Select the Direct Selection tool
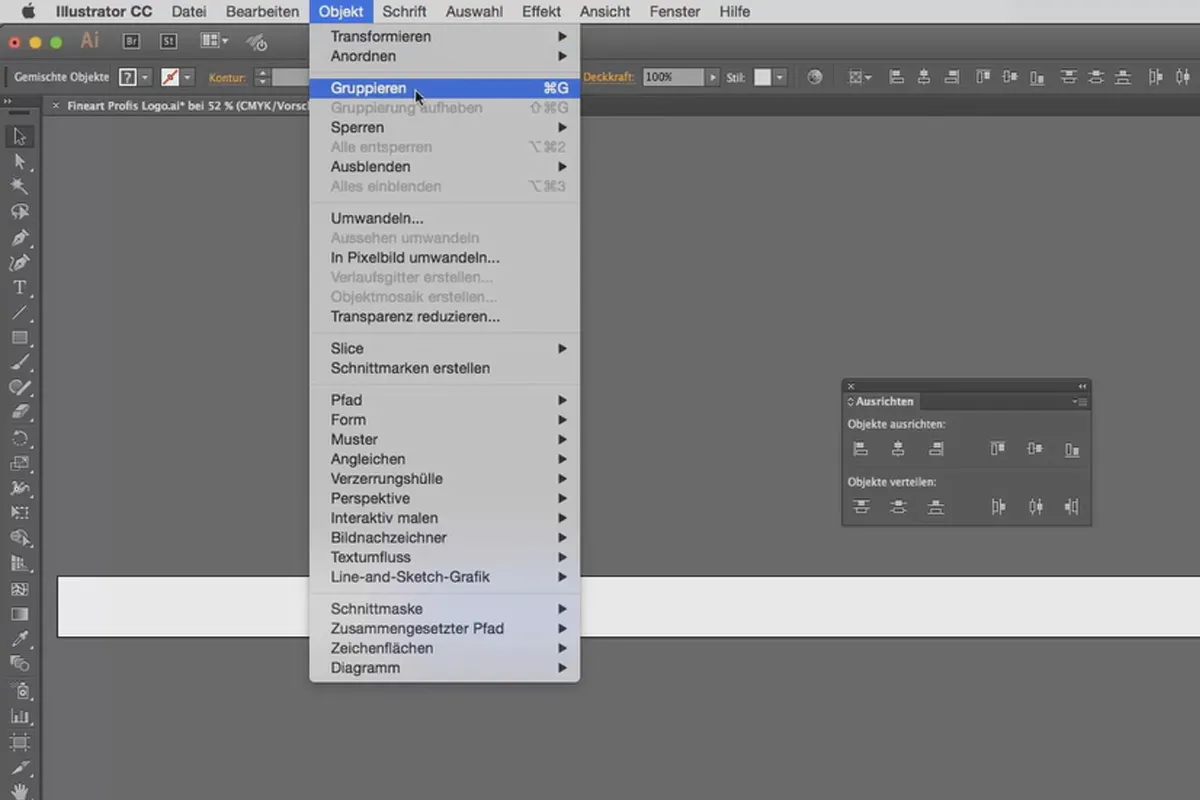Image resolution: width=1200 pixels, height=800 pixels. pyautogui.click(x=19, y=161)
